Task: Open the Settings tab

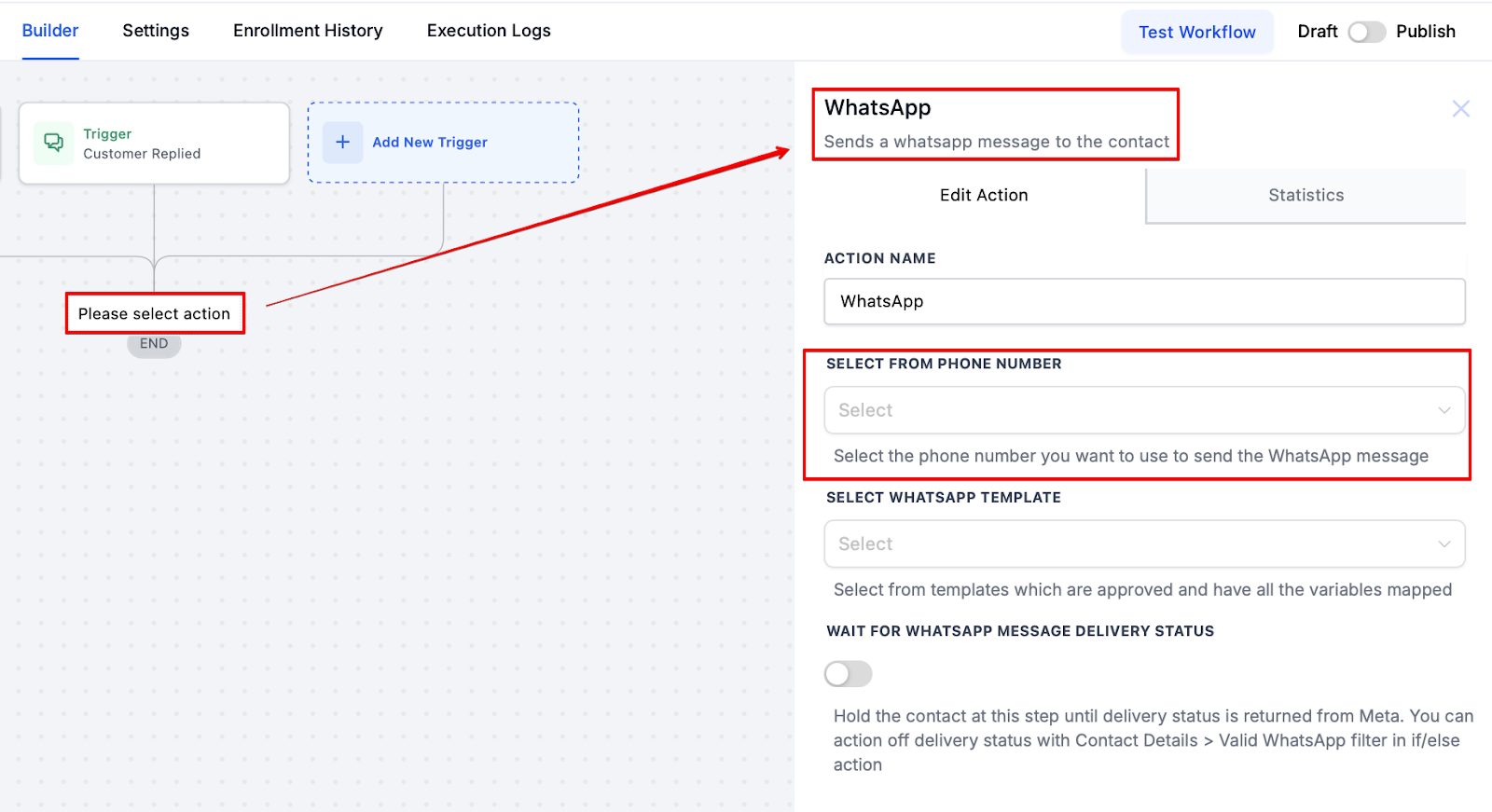Action: [156, 31]
